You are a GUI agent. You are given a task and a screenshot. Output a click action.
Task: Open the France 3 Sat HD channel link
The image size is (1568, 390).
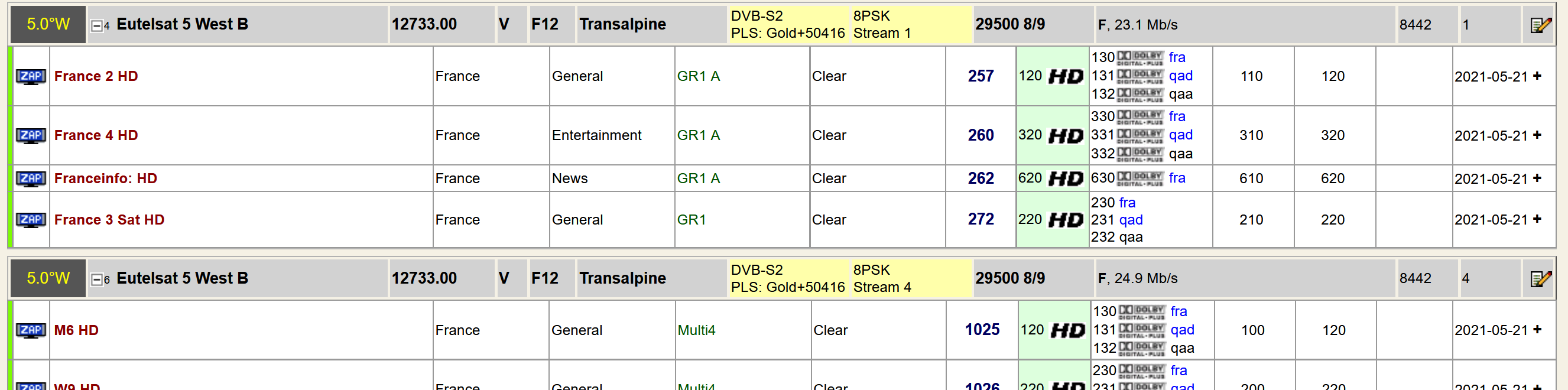[109, 220]
